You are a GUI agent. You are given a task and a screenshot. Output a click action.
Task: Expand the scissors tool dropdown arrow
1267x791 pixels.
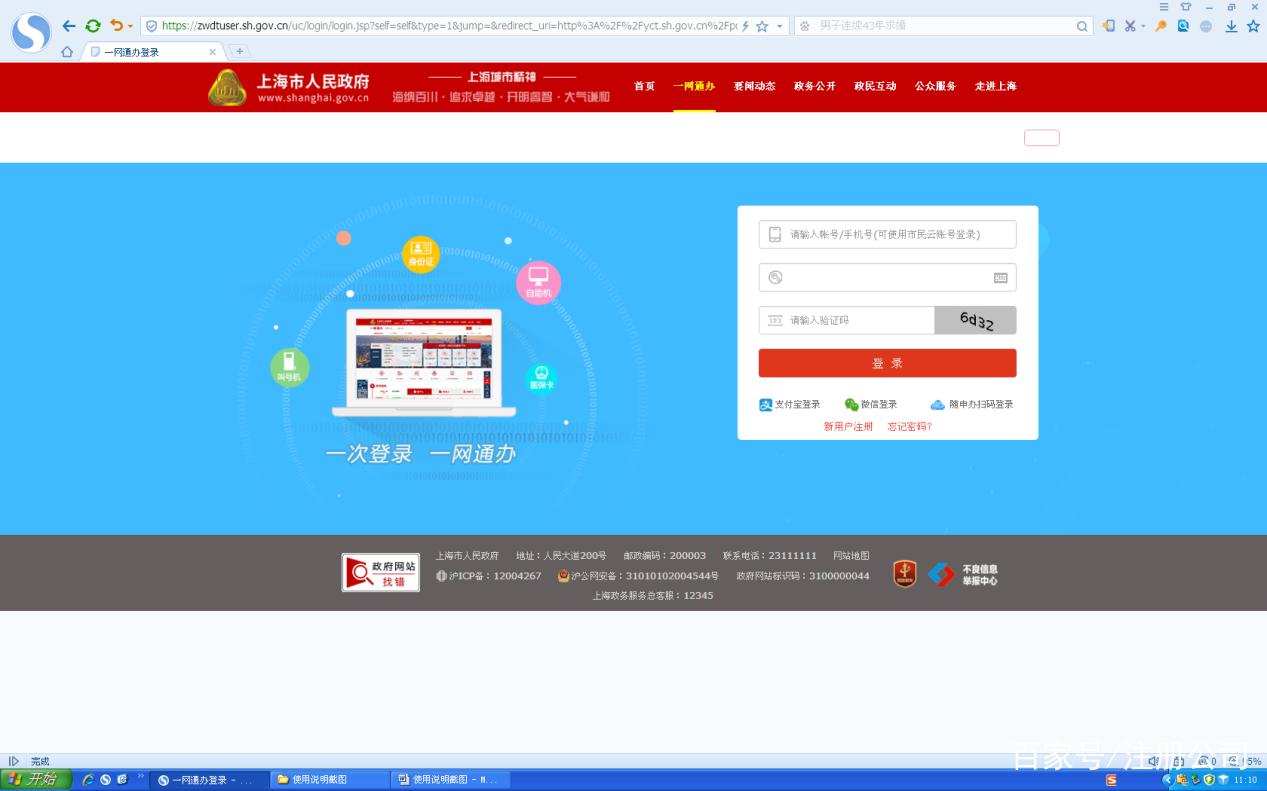[1143, 27]
